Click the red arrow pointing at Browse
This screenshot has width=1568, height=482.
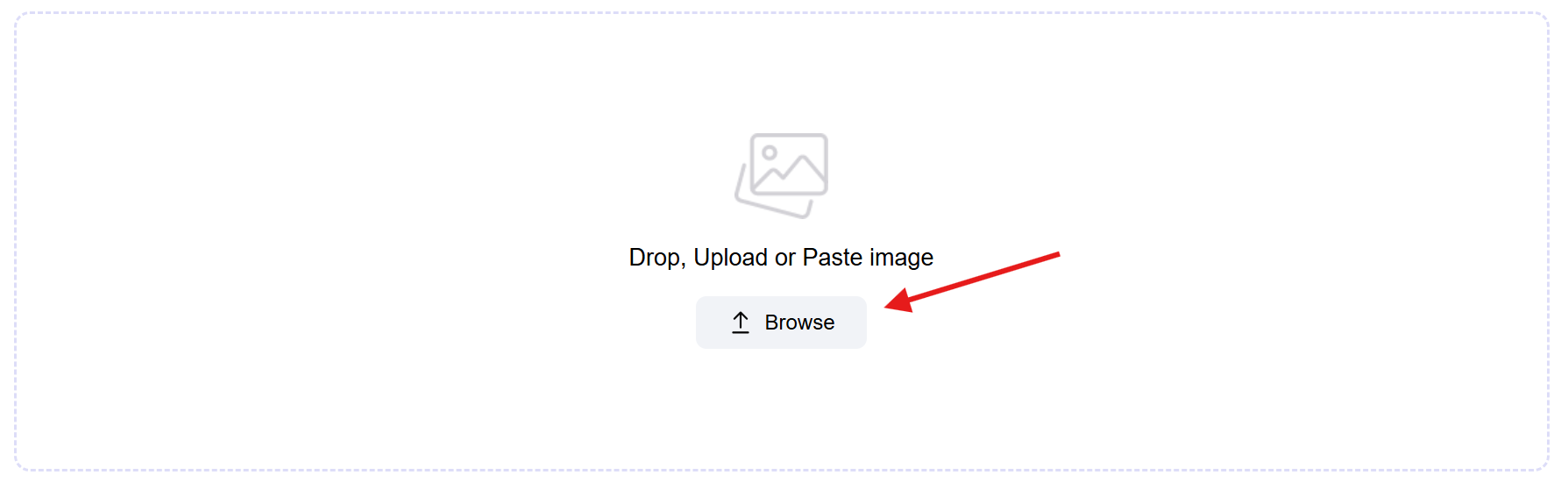click(972, 281)
